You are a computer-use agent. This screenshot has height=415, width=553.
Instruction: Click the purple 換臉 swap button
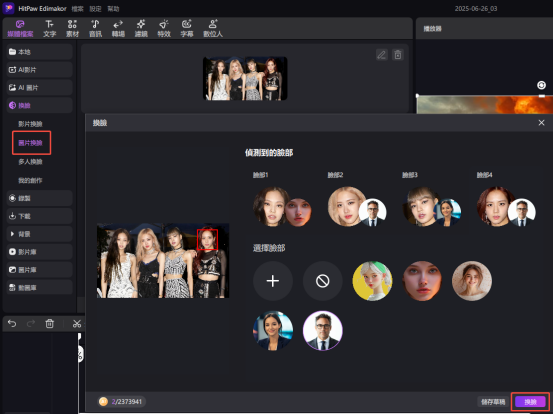coord(530,402)
